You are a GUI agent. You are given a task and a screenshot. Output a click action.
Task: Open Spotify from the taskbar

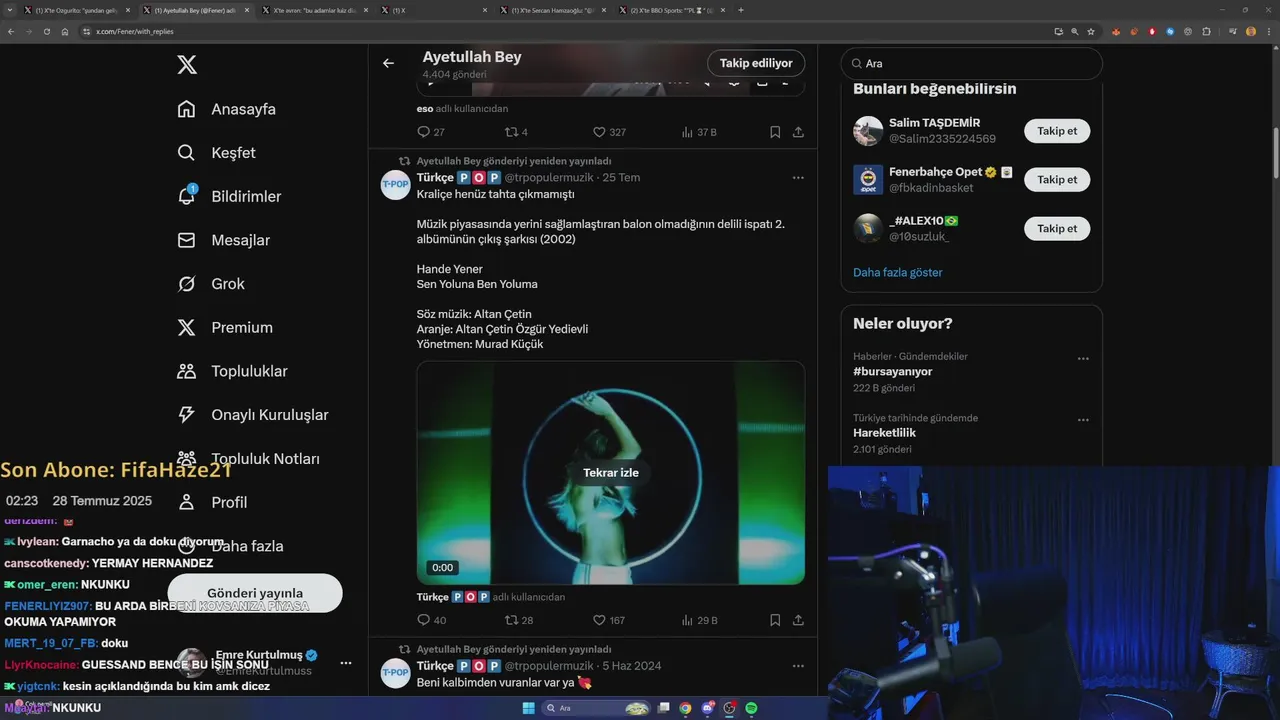tap(752, 708)
